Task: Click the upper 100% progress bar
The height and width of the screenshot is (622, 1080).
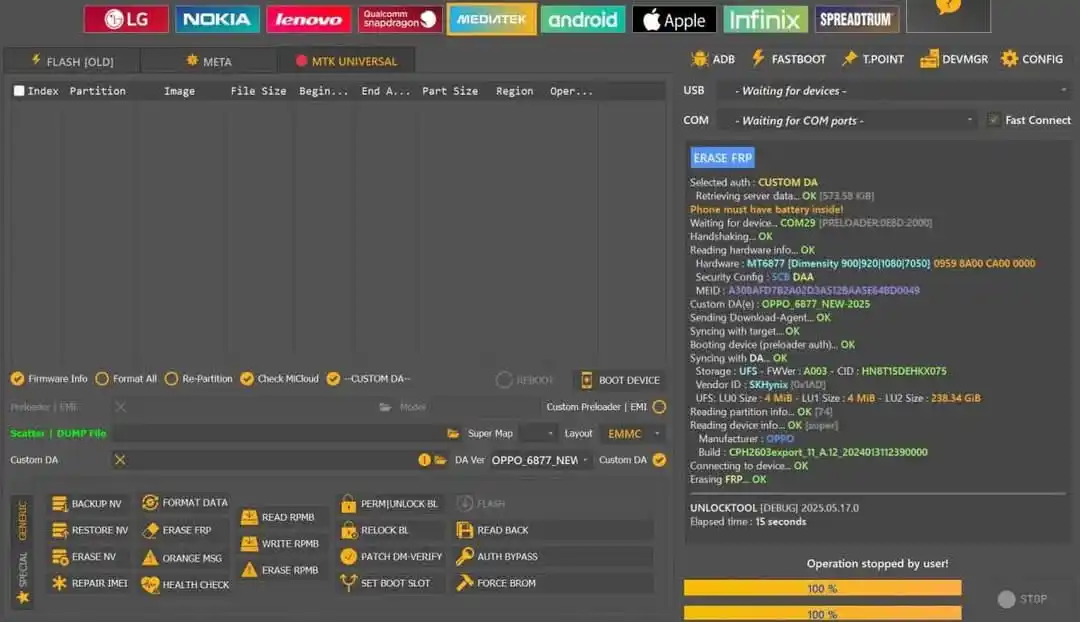Action: [x=822, y=588]
